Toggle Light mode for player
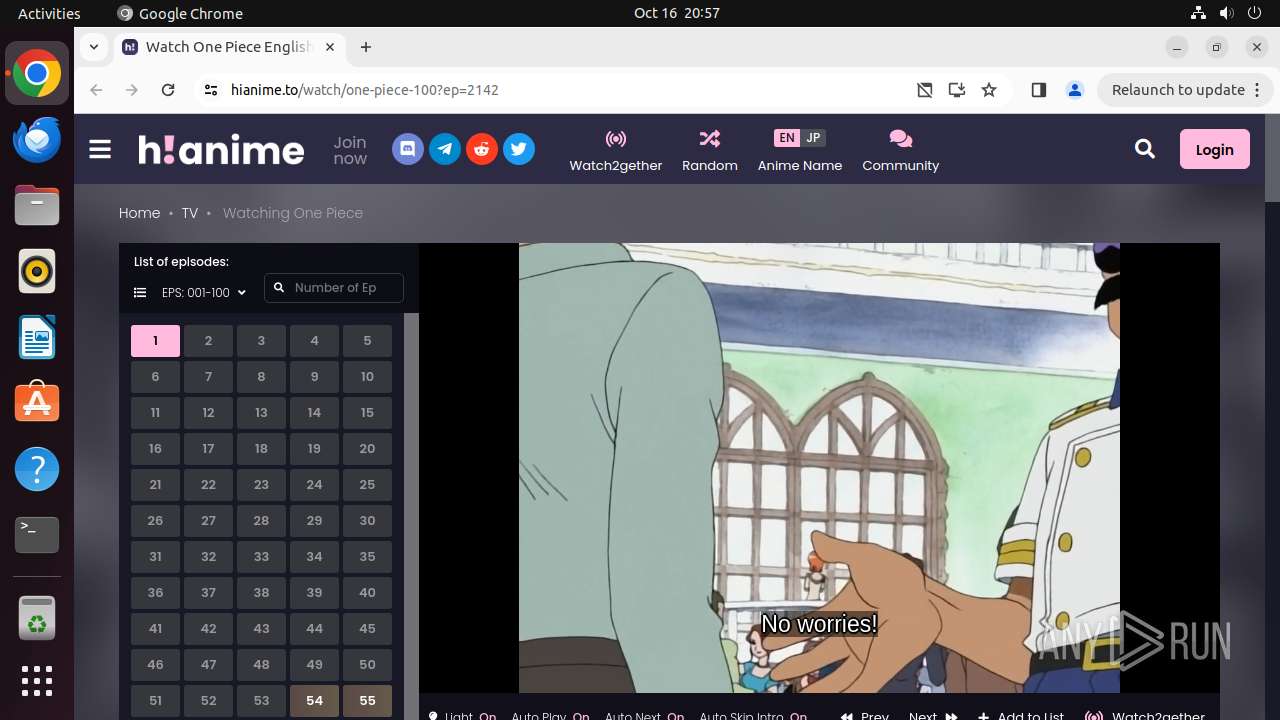The width and height of the screenshot is (1280, 720). point(462,716)
